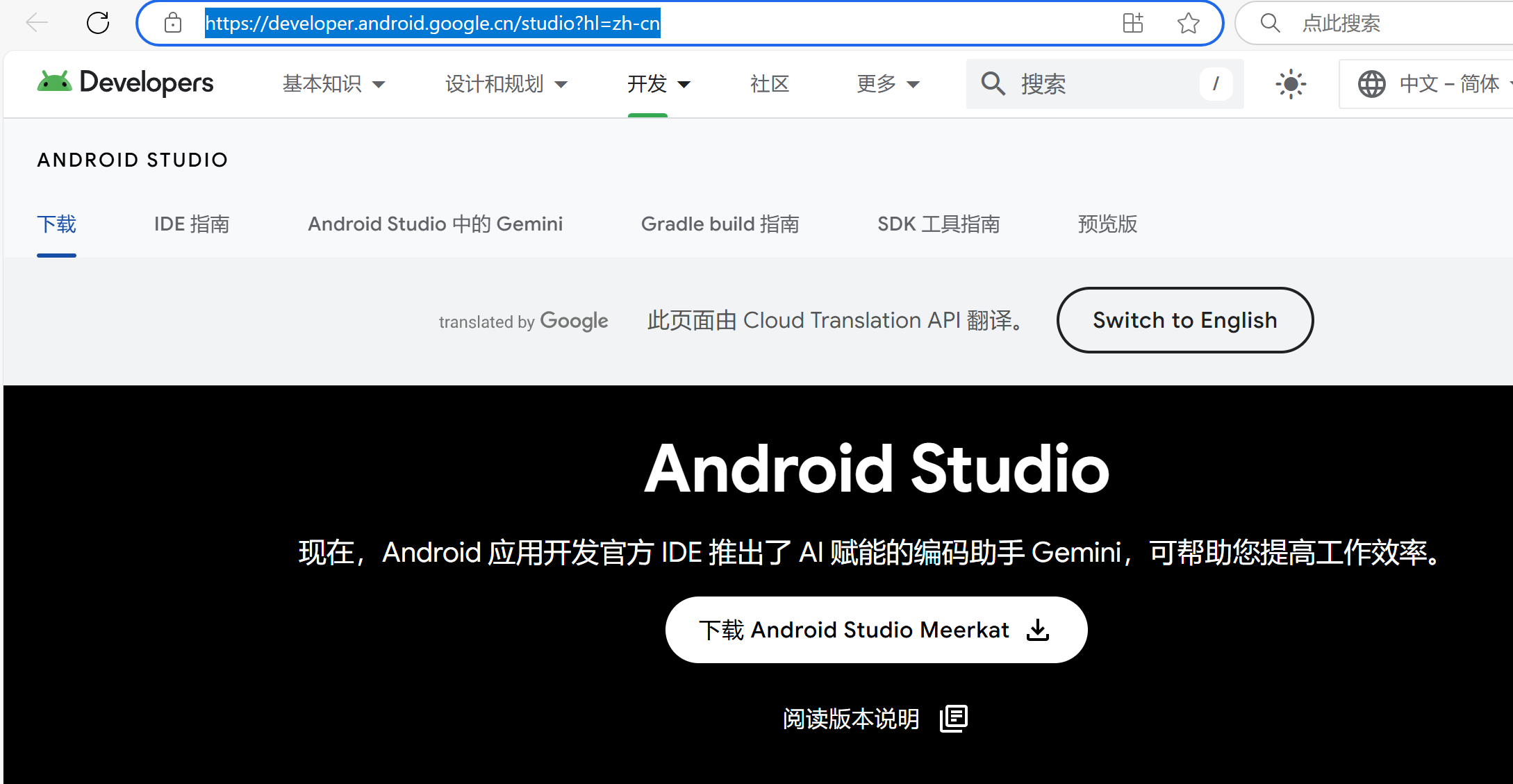This screenshot has width=1513, height=784.
Task: Expand the 开发 navigation menu
Action: [656, 83]
